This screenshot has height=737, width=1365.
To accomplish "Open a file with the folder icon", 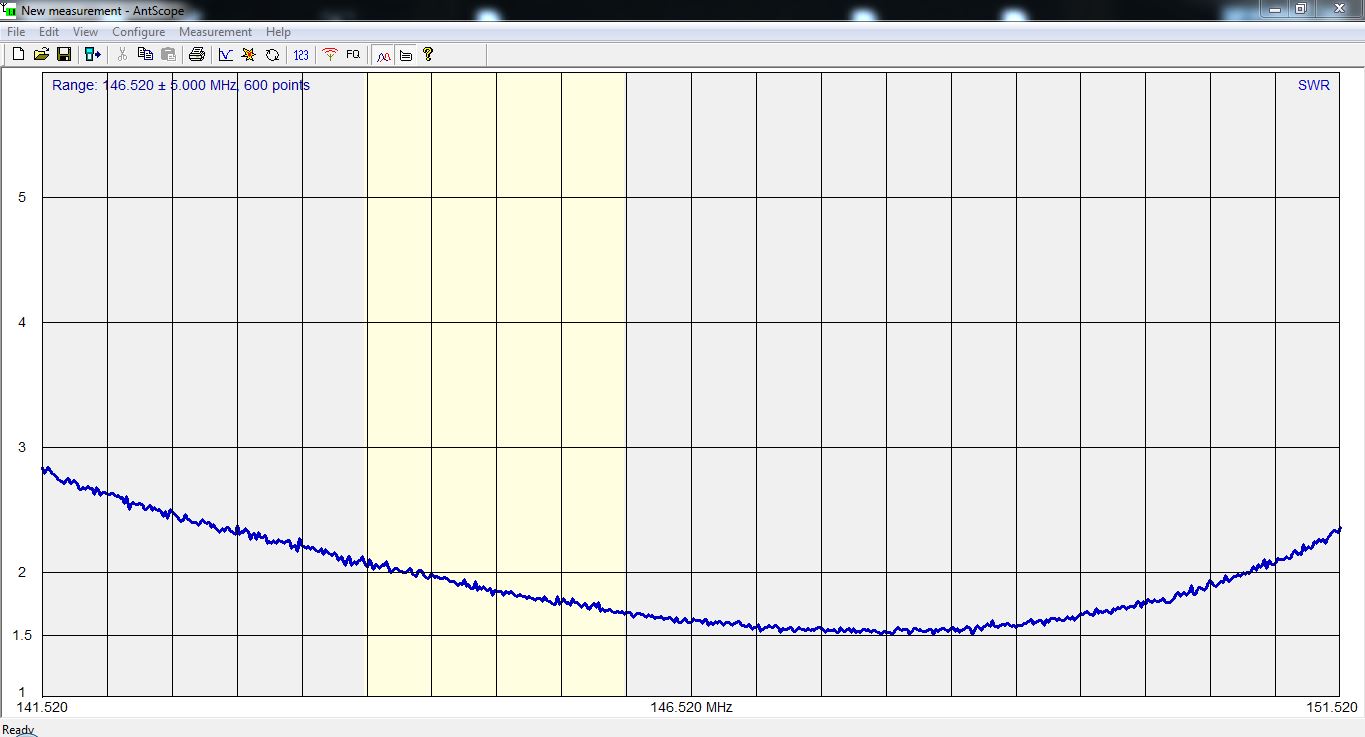I will tap(41, 54).
